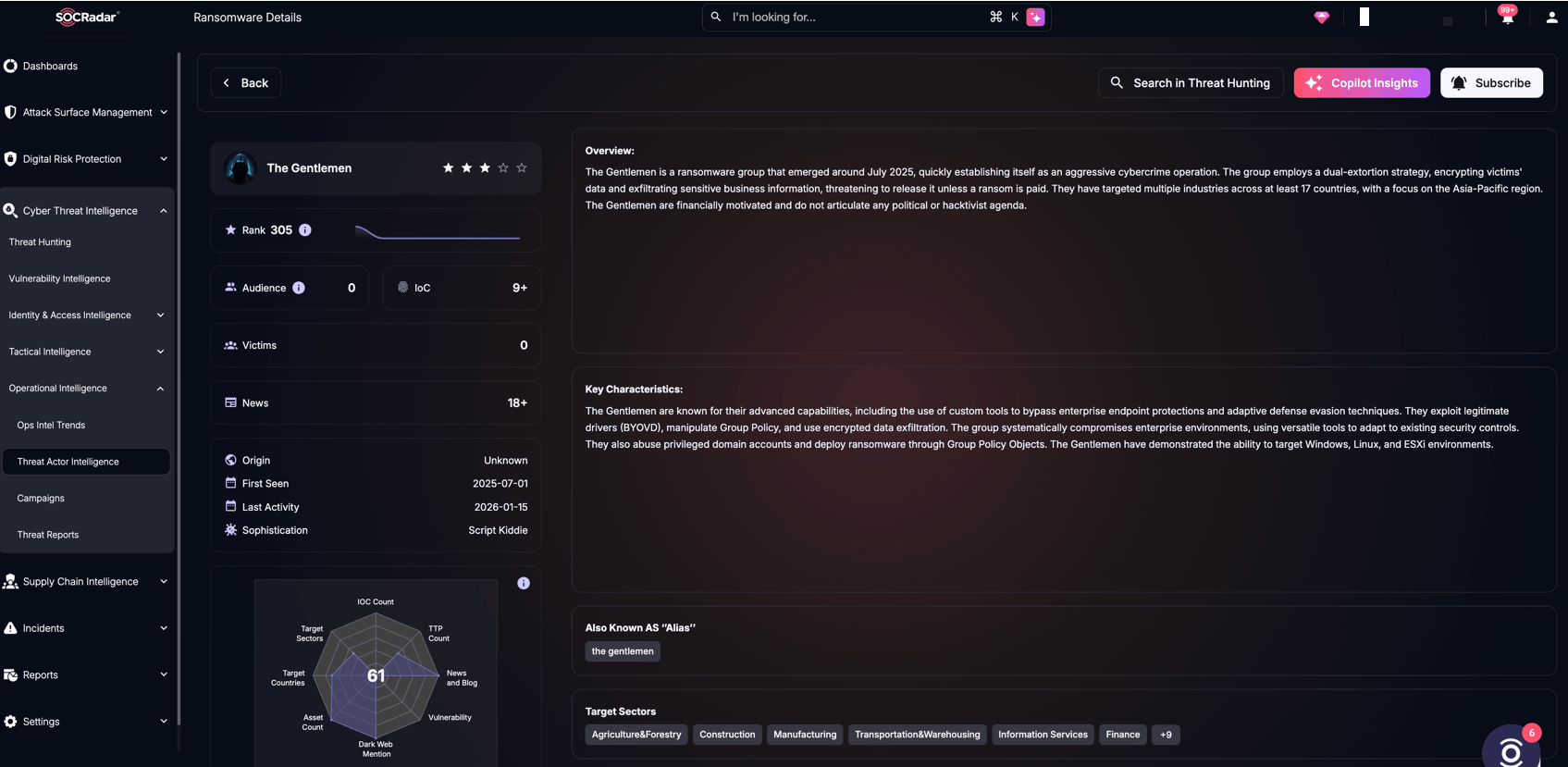Click the Digital Risk Protection icon
The width and height of the screenshot is (1568, 767).
[10, 159]
